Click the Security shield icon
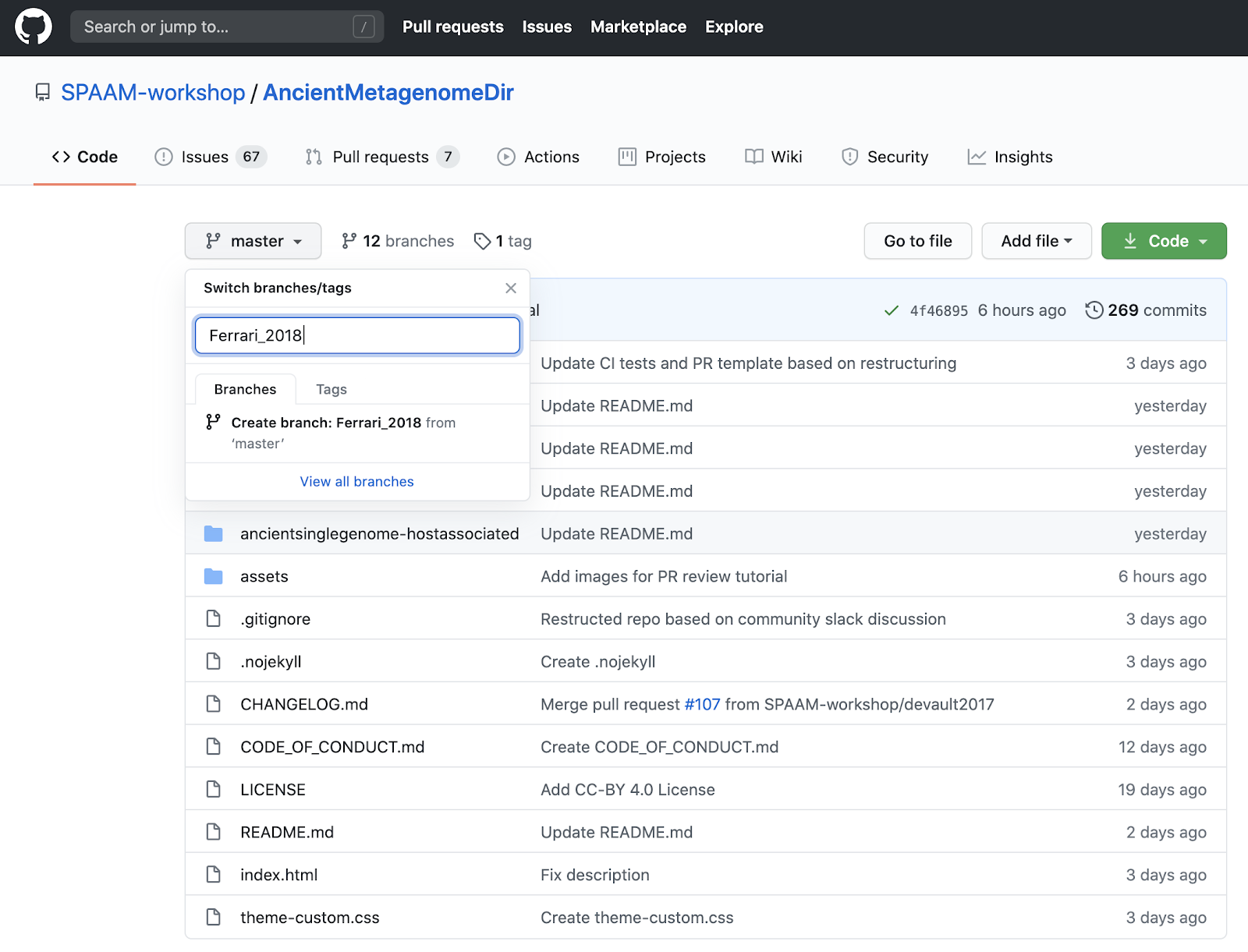The height and width of the screenshot is (952, 1248). [x=849, y=157]
